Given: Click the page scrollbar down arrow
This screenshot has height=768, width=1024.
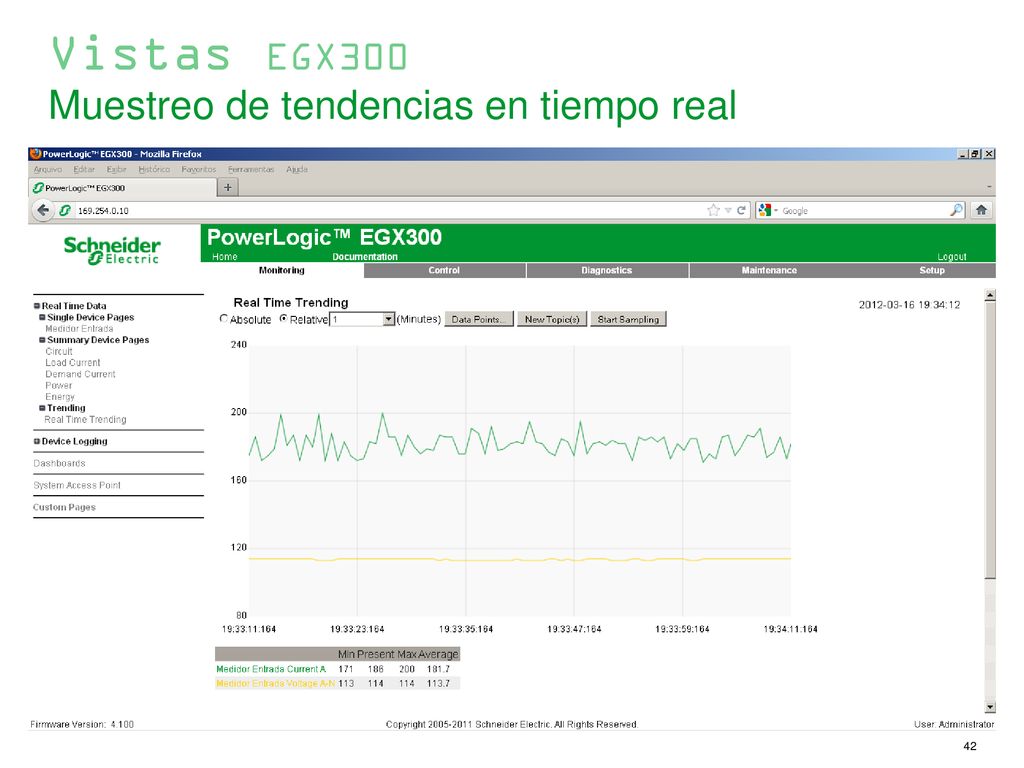Looking at the screenshot, I should [x=990, y=707].
